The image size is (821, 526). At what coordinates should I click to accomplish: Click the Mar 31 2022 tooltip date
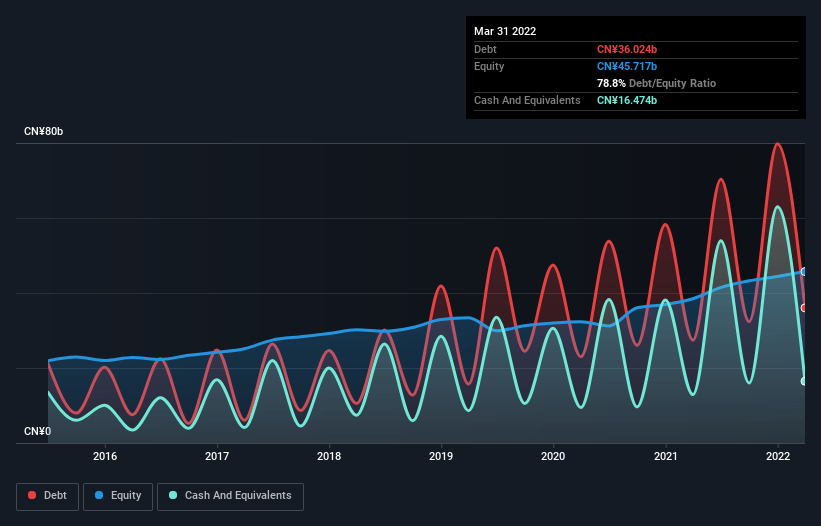tap(505, 31)
